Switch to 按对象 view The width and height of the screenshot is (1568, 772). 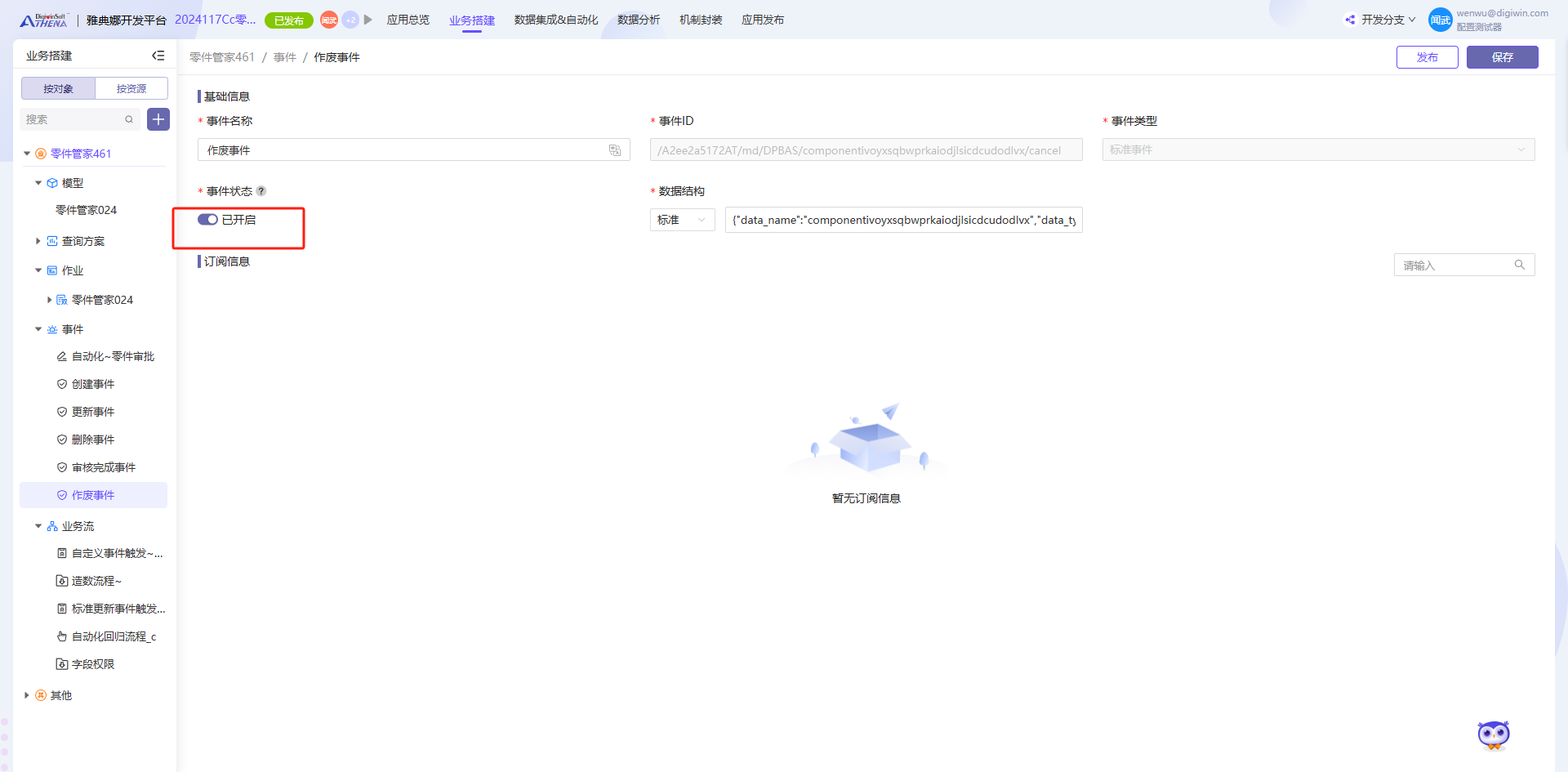tap(58, 88)
